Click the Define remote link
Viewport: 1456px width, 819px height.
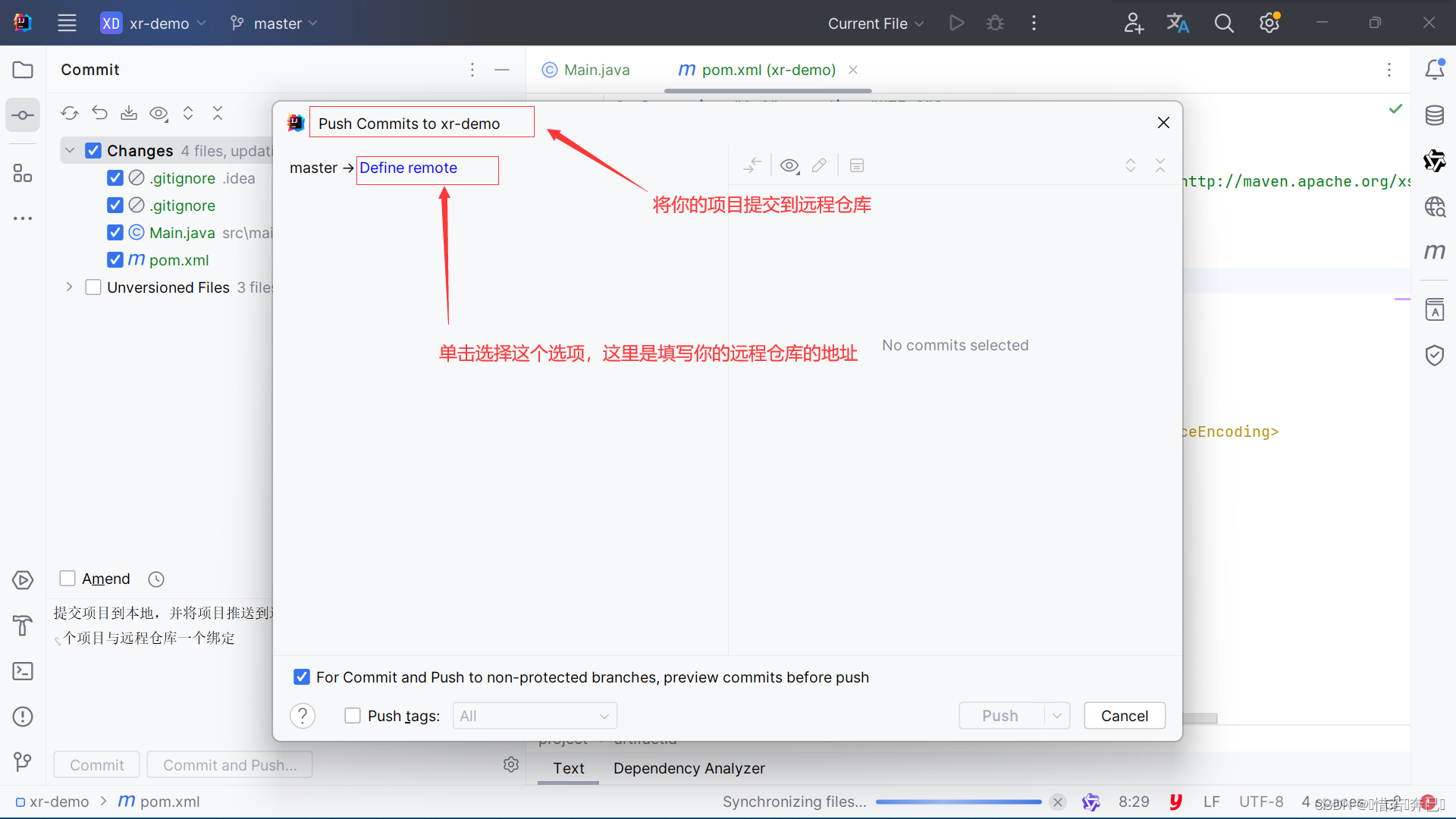(x=409, y=168)
